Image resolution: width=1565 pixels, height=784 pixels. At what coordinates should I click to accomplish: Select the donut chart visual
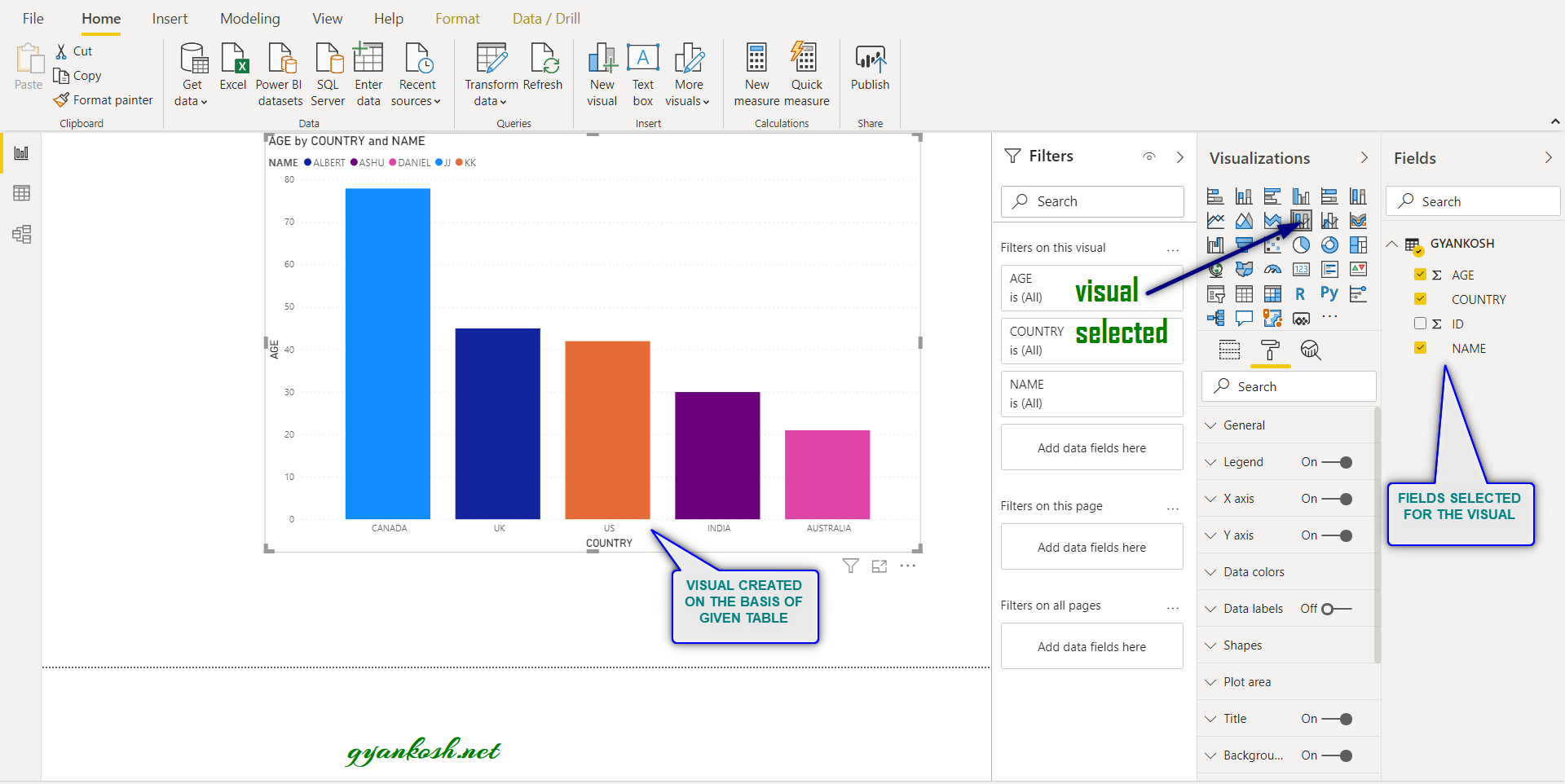[x=1329, y=245]
